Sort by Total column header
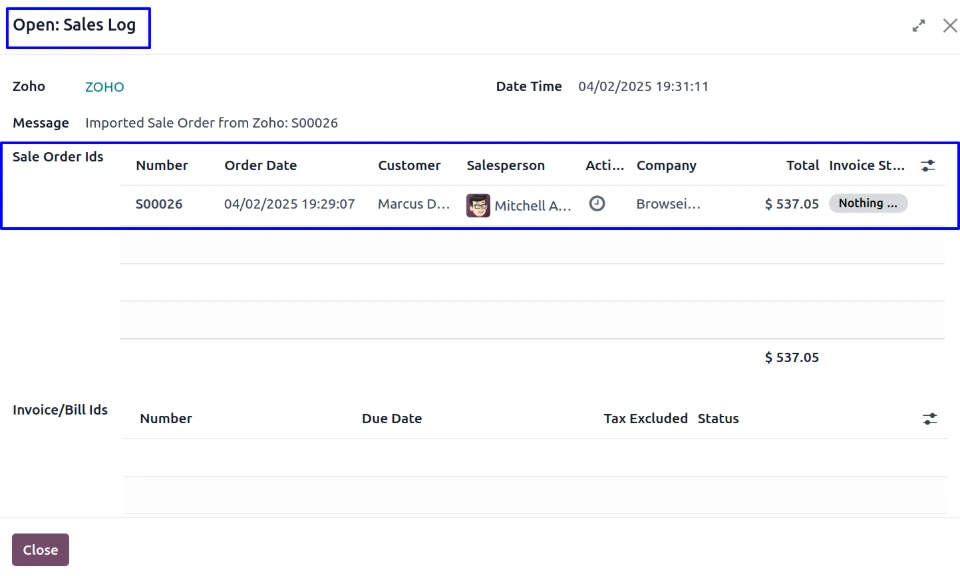The width and height of the screenshot is (960, 576). point(802,166)
